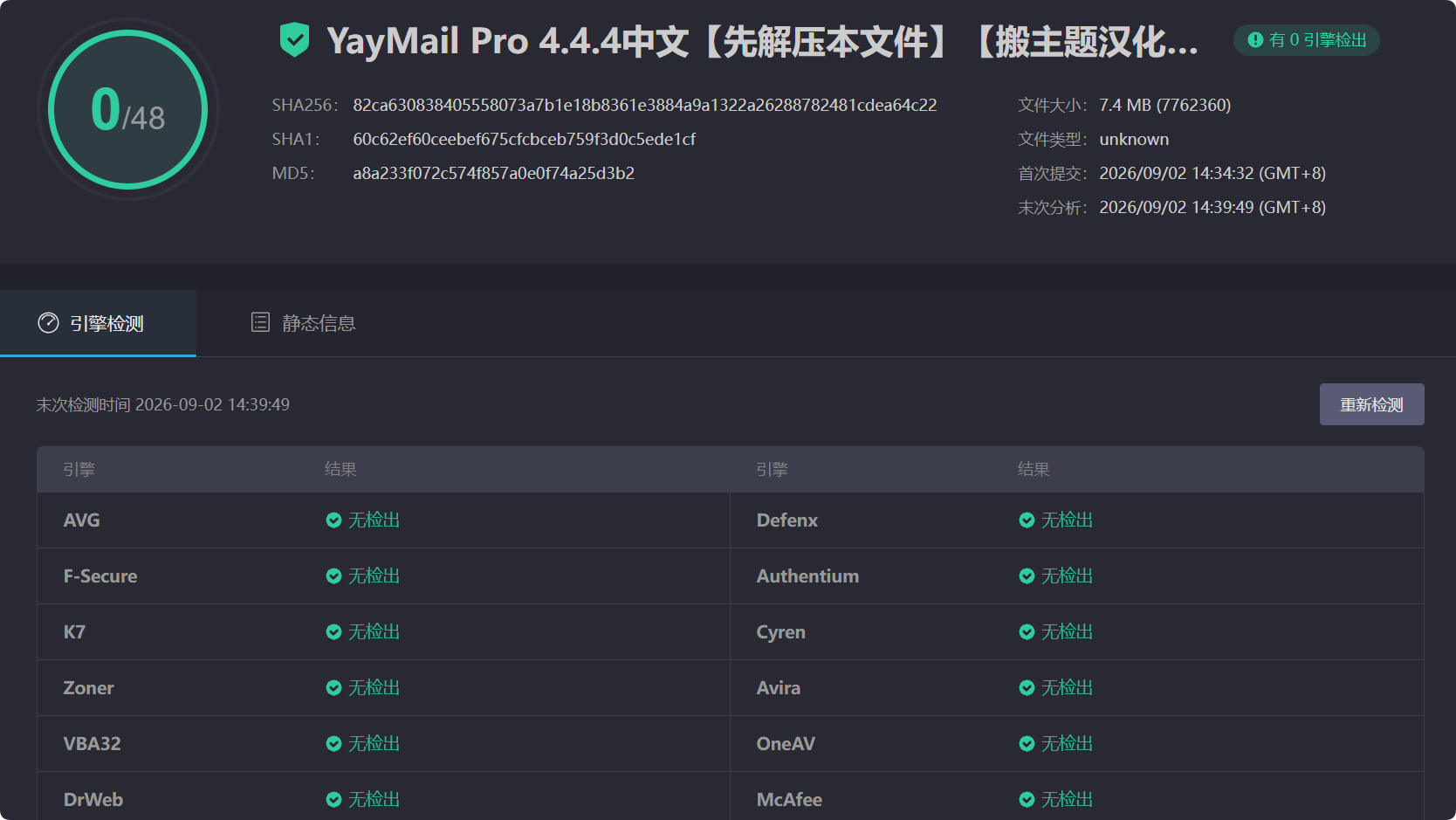Click the gauge icon on the 引擎检测 tab
The height and width of the screenshot is (820, 1456).
click(x=48, y=323)
